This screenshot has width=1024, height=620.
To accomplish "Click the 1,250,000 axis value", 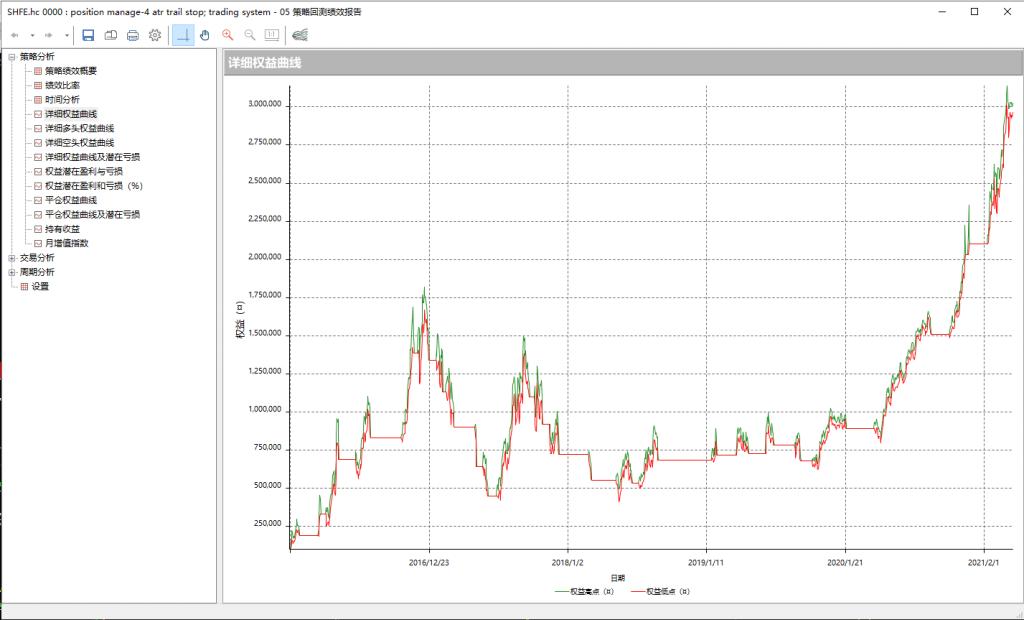I will click(265, 372).
